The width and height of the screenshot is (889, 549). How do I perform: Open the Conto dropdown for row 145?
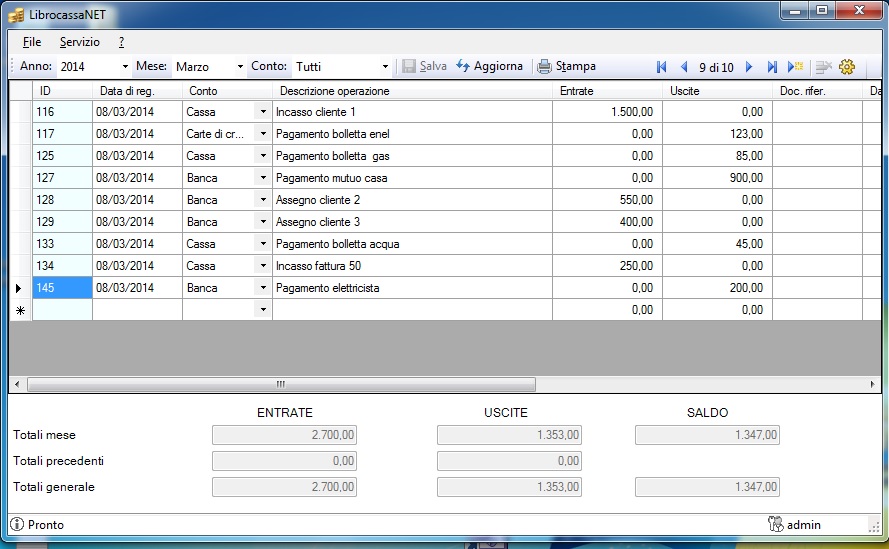pos(263,288)
